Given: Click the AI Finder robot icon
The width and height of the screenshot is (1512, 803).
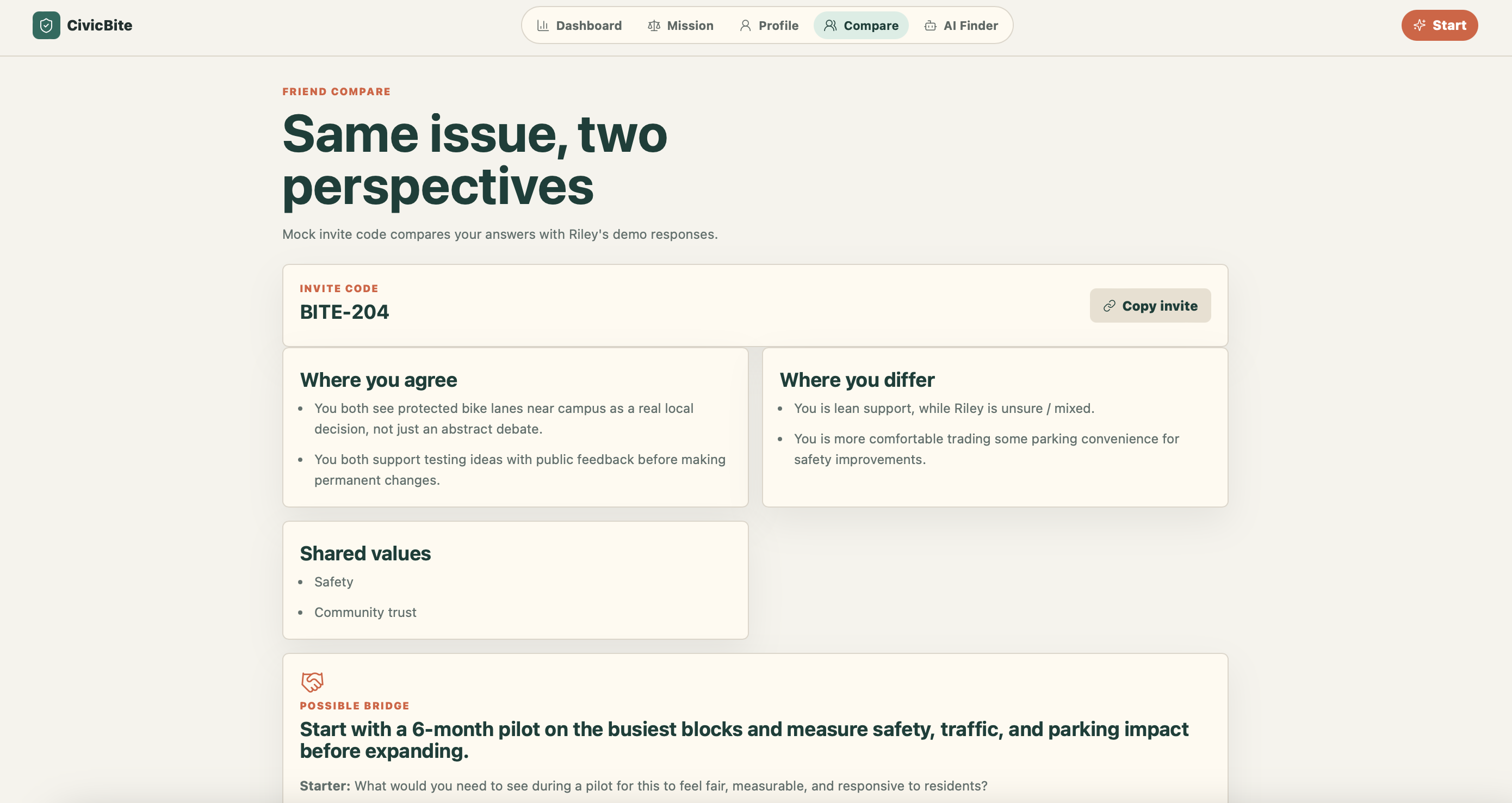Looking at the screenshot, I should [929, 25].
